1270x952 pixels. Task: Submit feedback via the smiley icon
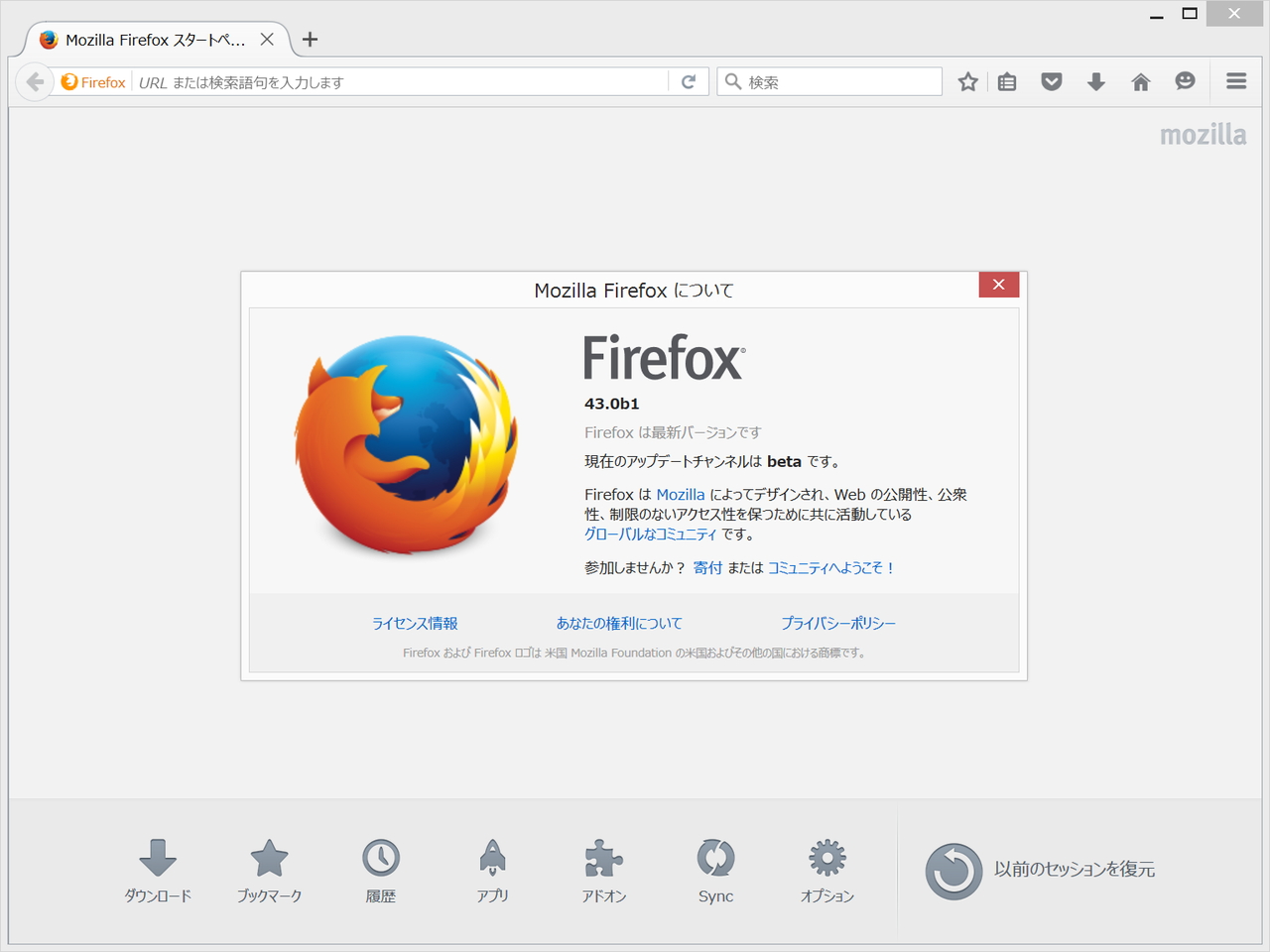click(x=1186, y=81)
